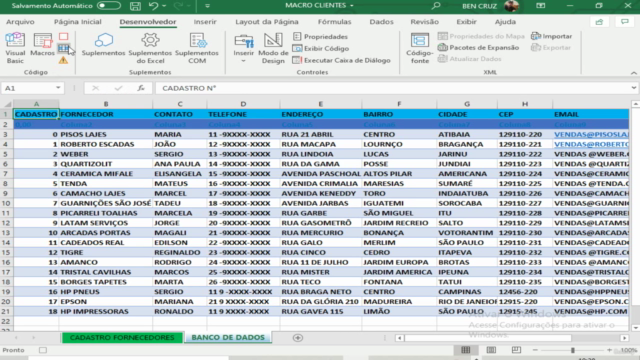Open VENDAS@ROBERTO email link

tap(591, 144)
